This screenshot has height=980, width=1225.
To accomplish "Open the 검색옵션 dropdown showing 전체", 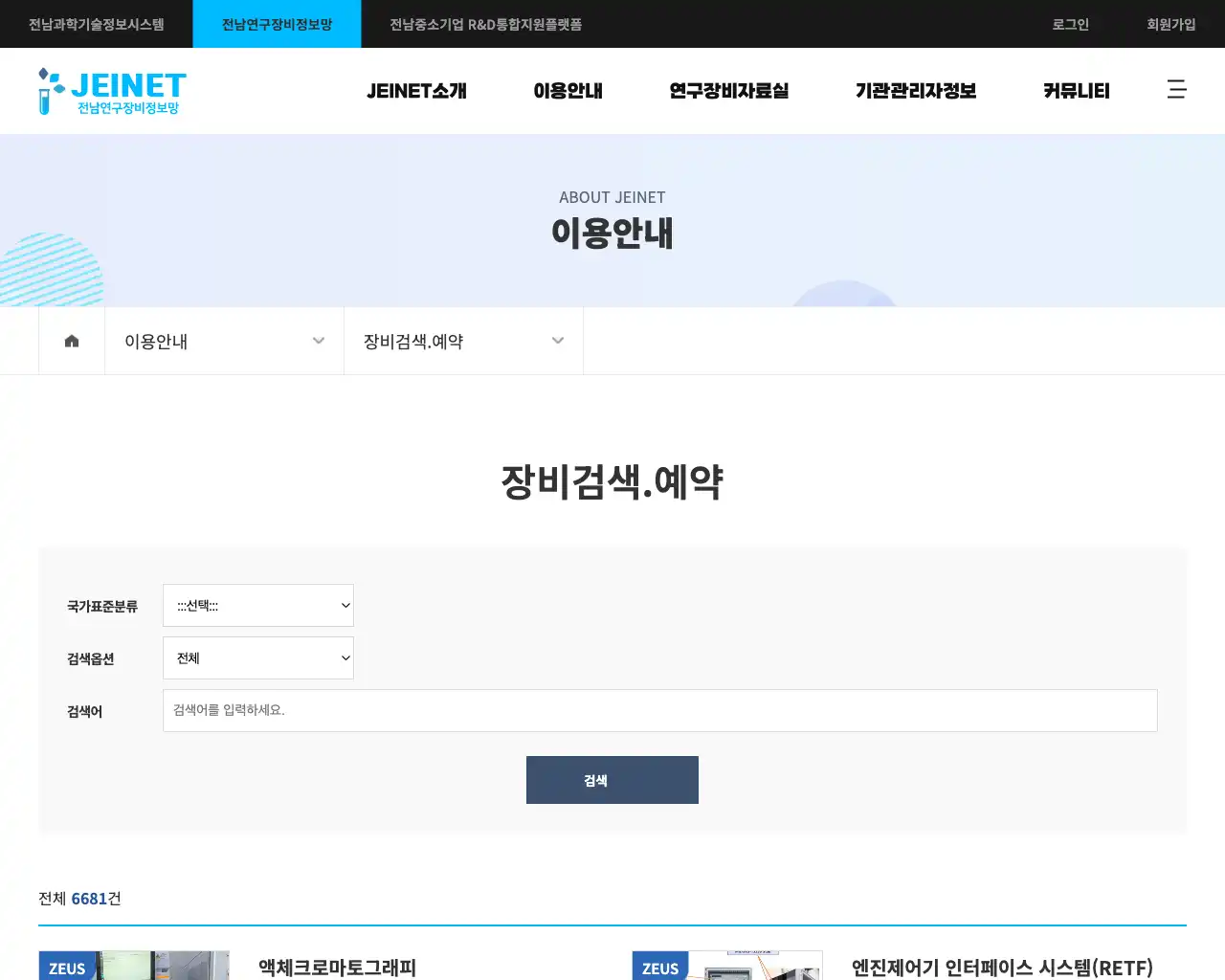I will (x=257, y=657).
